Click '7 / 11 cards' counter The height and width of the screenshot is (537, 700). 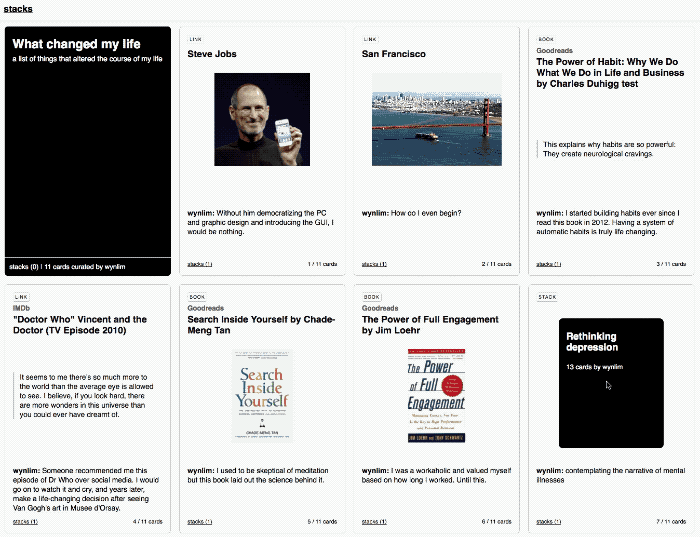[671, 522]
